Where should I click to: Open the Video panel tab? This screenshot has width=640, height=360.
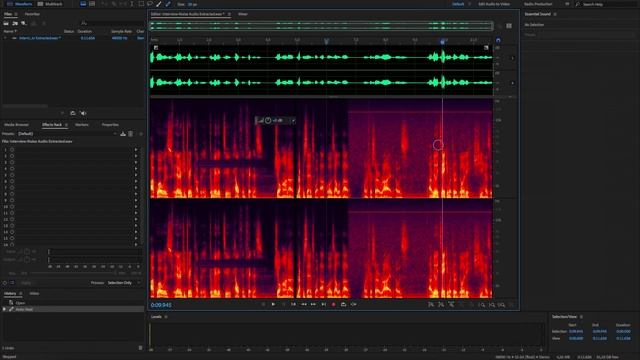click(34, 293)
